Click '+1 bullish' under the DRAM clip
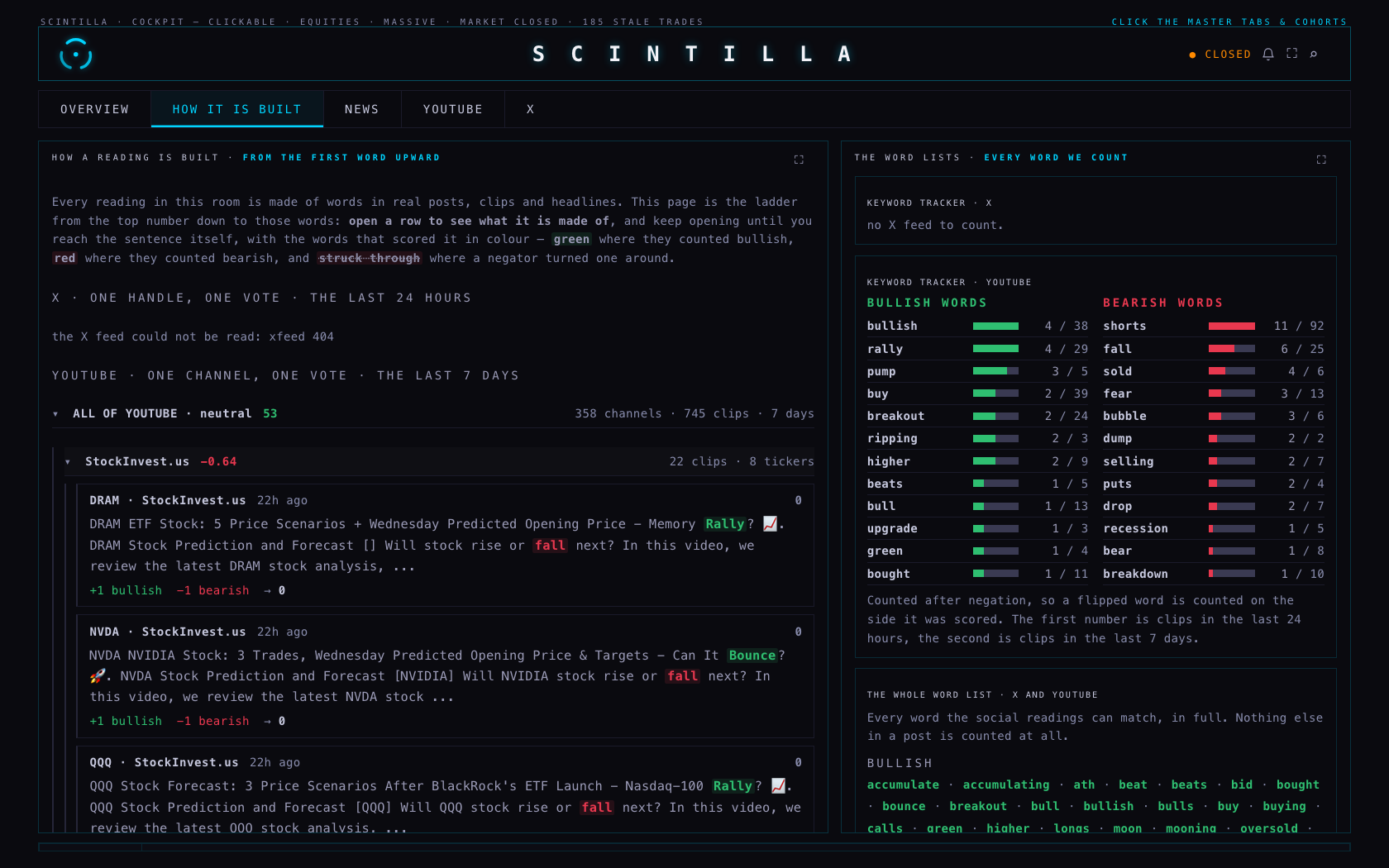Image resolution: width=1389 pixels, height=868 pixels. click(x=126, y=590)
